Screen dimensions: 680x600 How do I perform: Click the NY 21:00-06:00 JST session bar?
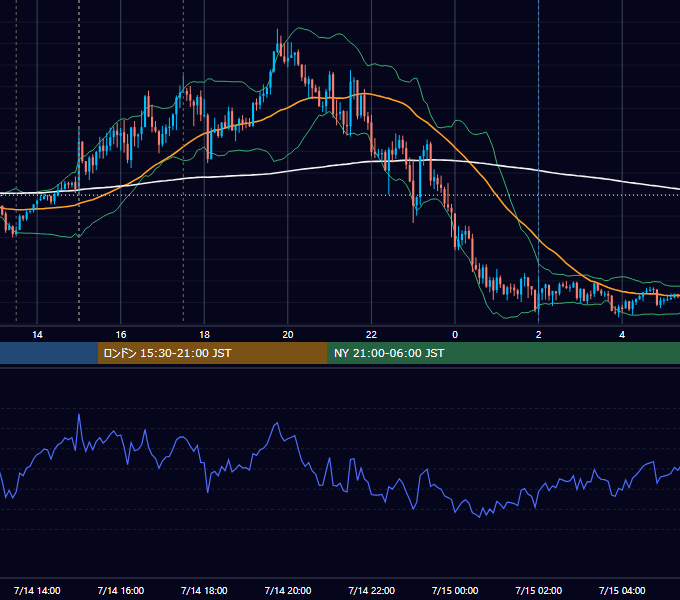coord(503,353)
